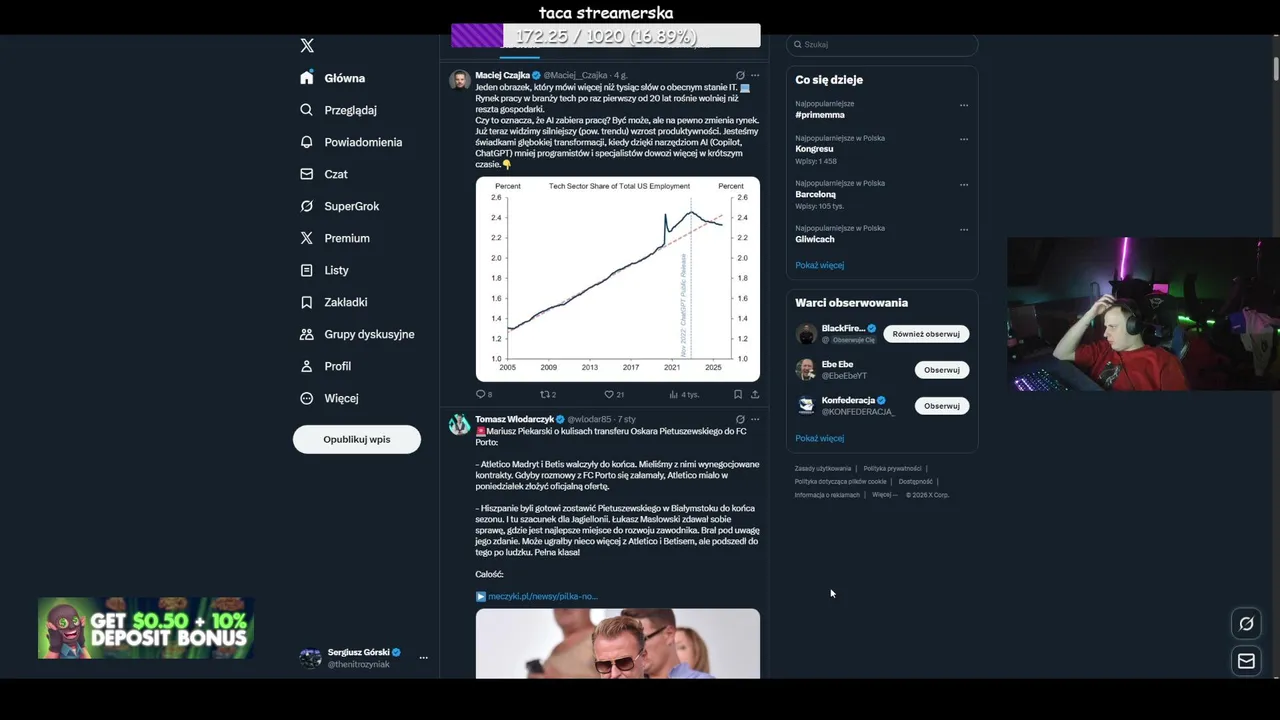The height and width of the screenshot is (720, 1280).
Task: Open the meczyki.pl article link
Action: pyautogui.click(x=542, y=596)
